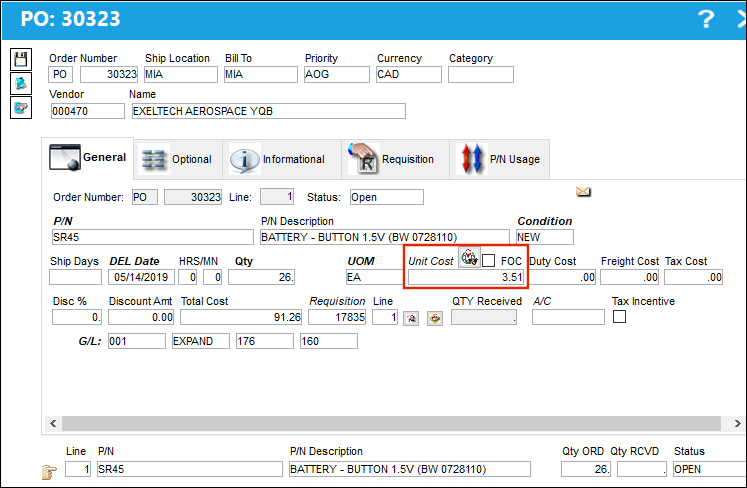Click the G/L field showing 001
The image size is (747, 488).
click(x=137, y=341)
